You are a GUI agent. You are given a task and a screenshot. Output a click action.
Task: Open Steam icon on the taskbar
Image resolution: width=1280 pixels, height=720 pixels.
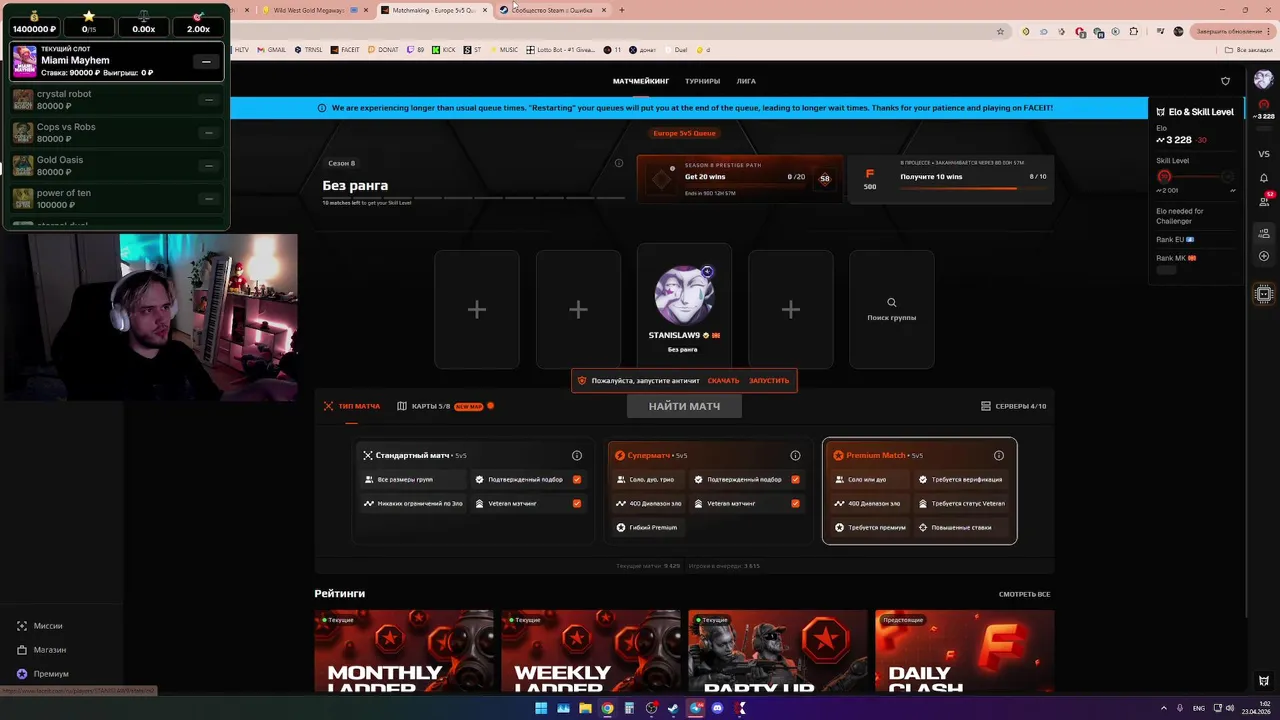pyautogui.click(x=673, y=708)
